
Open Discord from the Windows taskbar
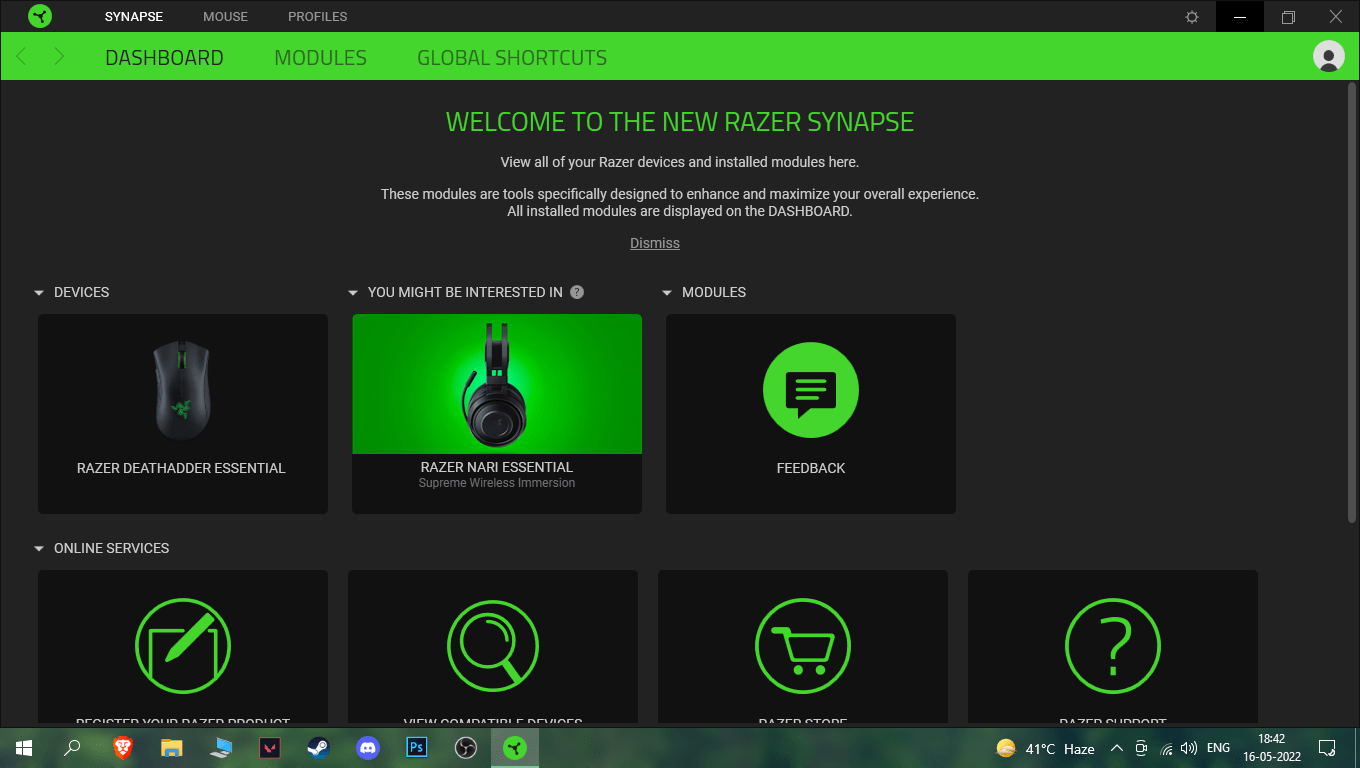click(368, 748)
